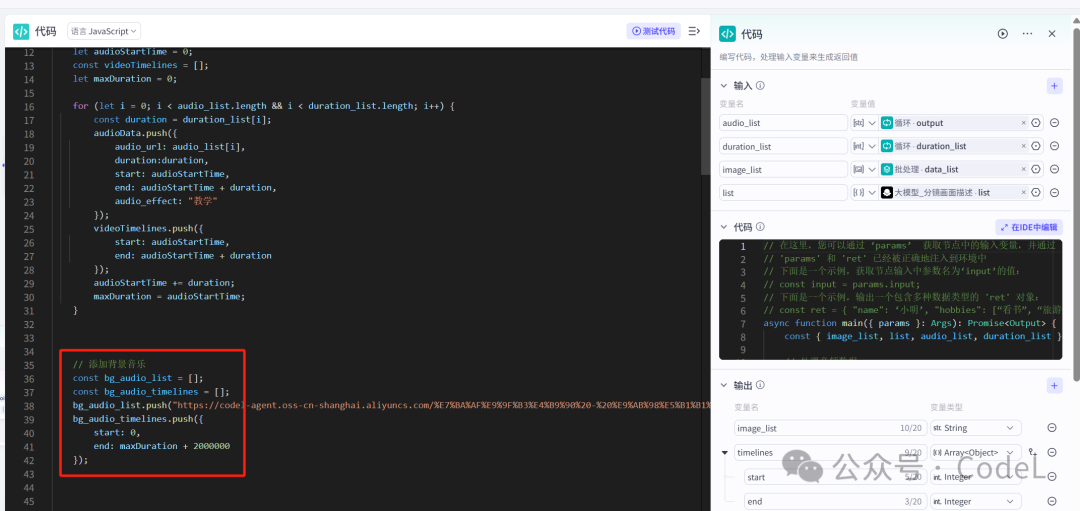Remove the duration_list input with minus icon

coord(1054,147)
